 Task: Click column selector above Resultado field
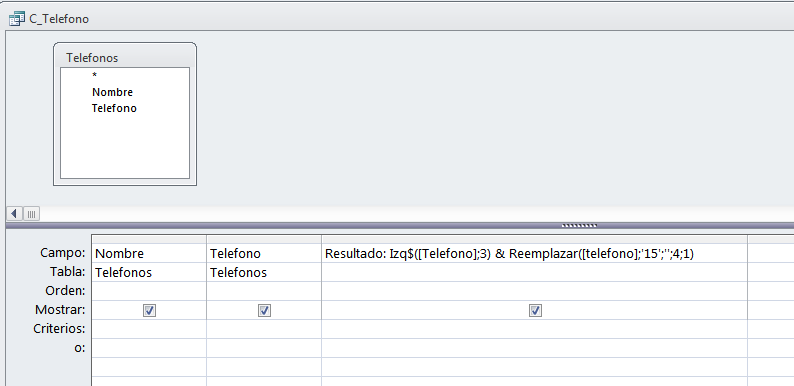(x=534, y=239)
